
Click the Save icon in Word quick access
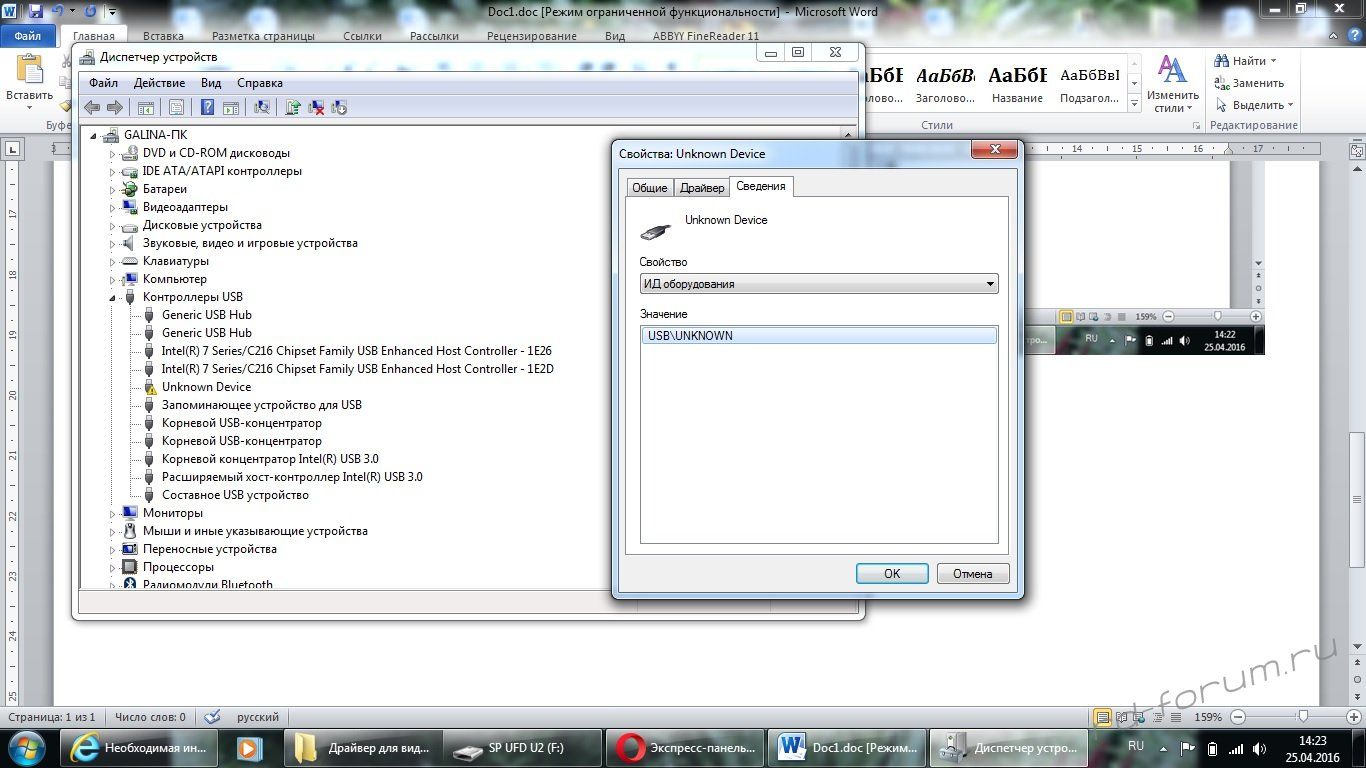click(36, 11)
